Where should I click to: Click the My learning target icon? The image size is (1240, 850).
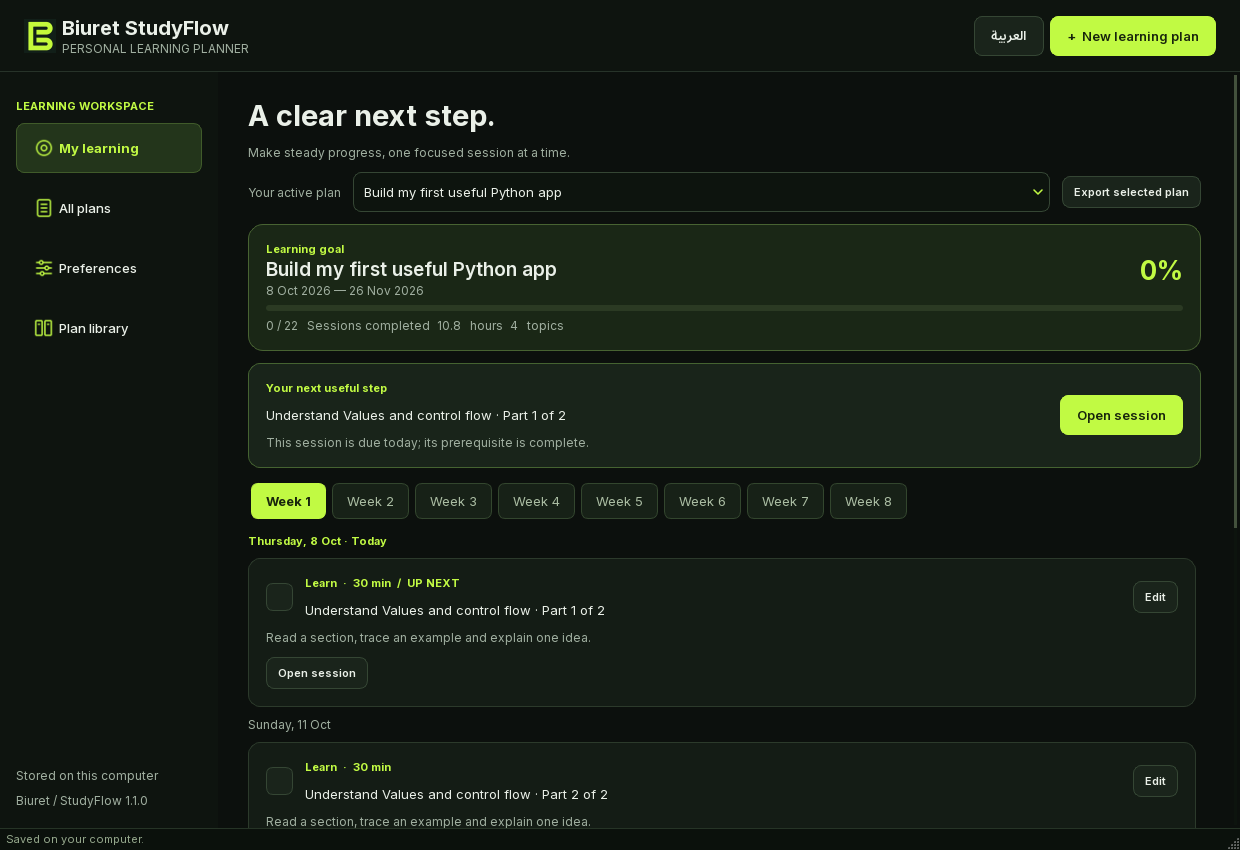(43, 148)
